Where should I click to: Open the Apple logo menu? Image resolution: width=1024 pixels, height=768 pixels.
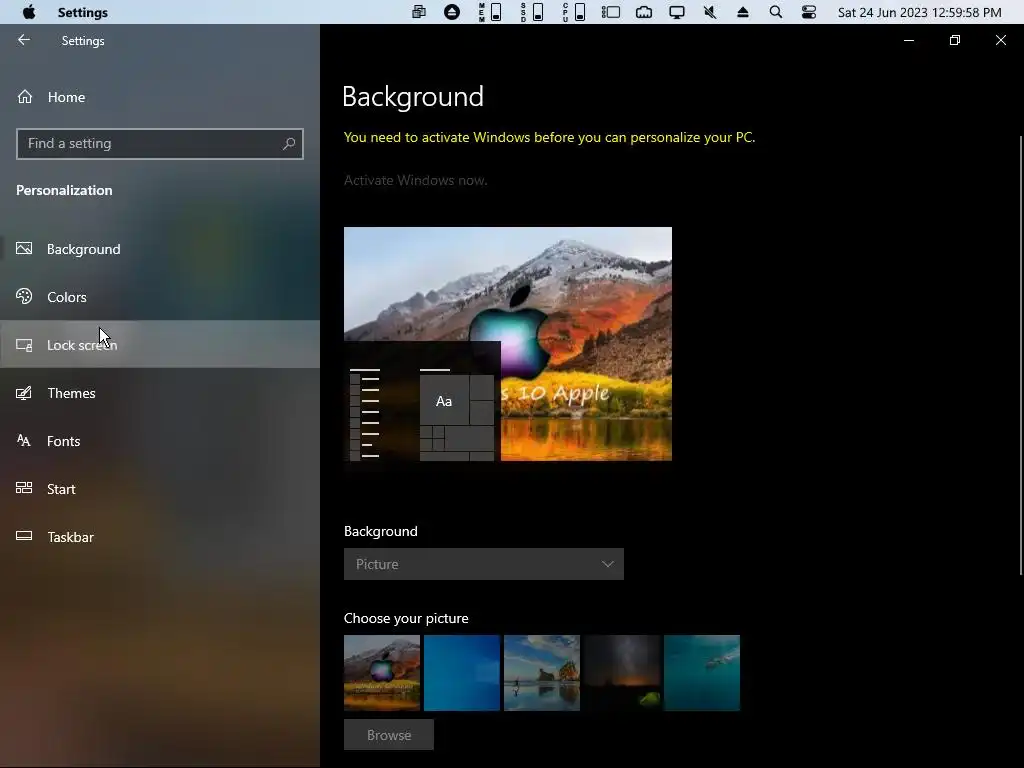(29, 12)
